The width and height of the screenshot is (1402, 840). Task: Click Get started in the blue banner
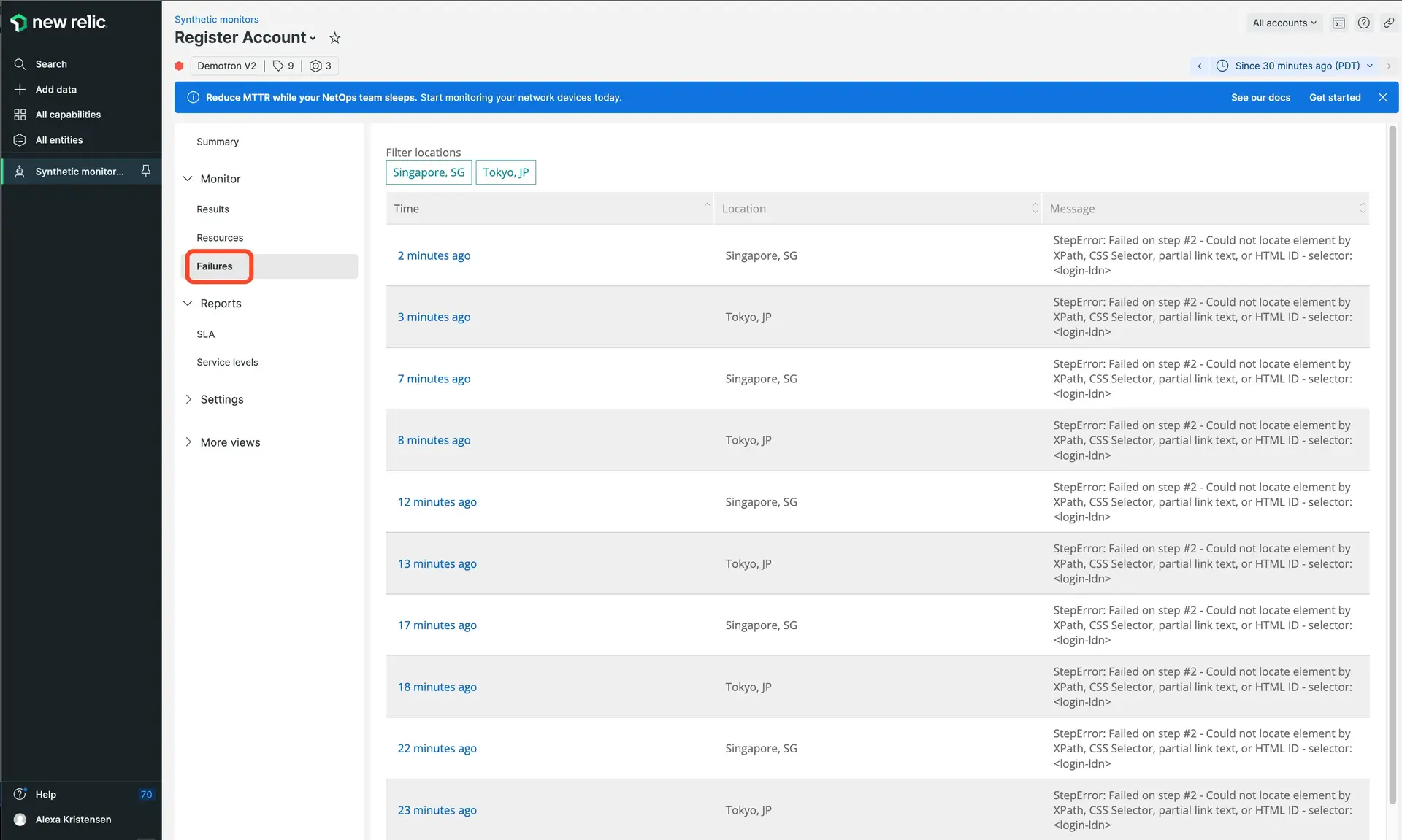(1334, 97)
